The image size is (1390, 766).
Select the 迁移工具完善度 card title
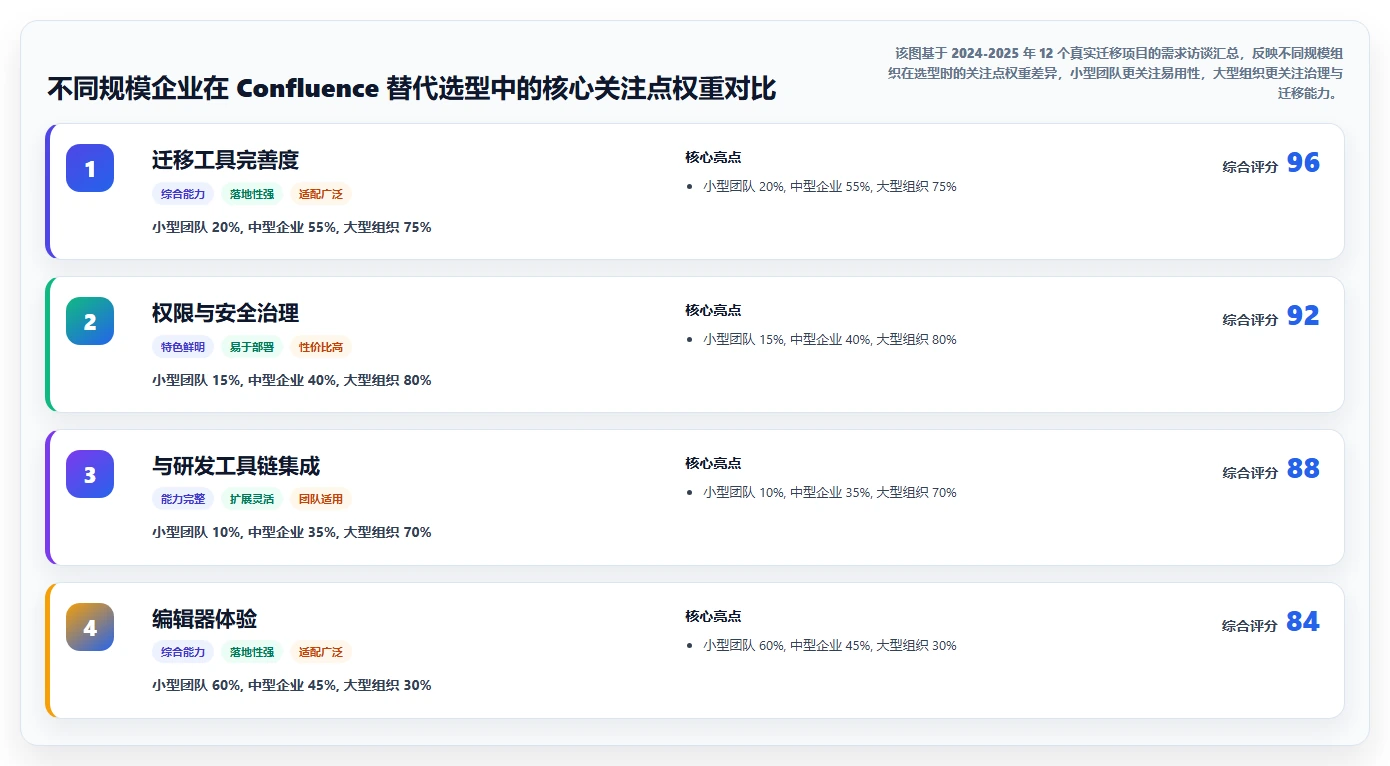tap(226, 160)
